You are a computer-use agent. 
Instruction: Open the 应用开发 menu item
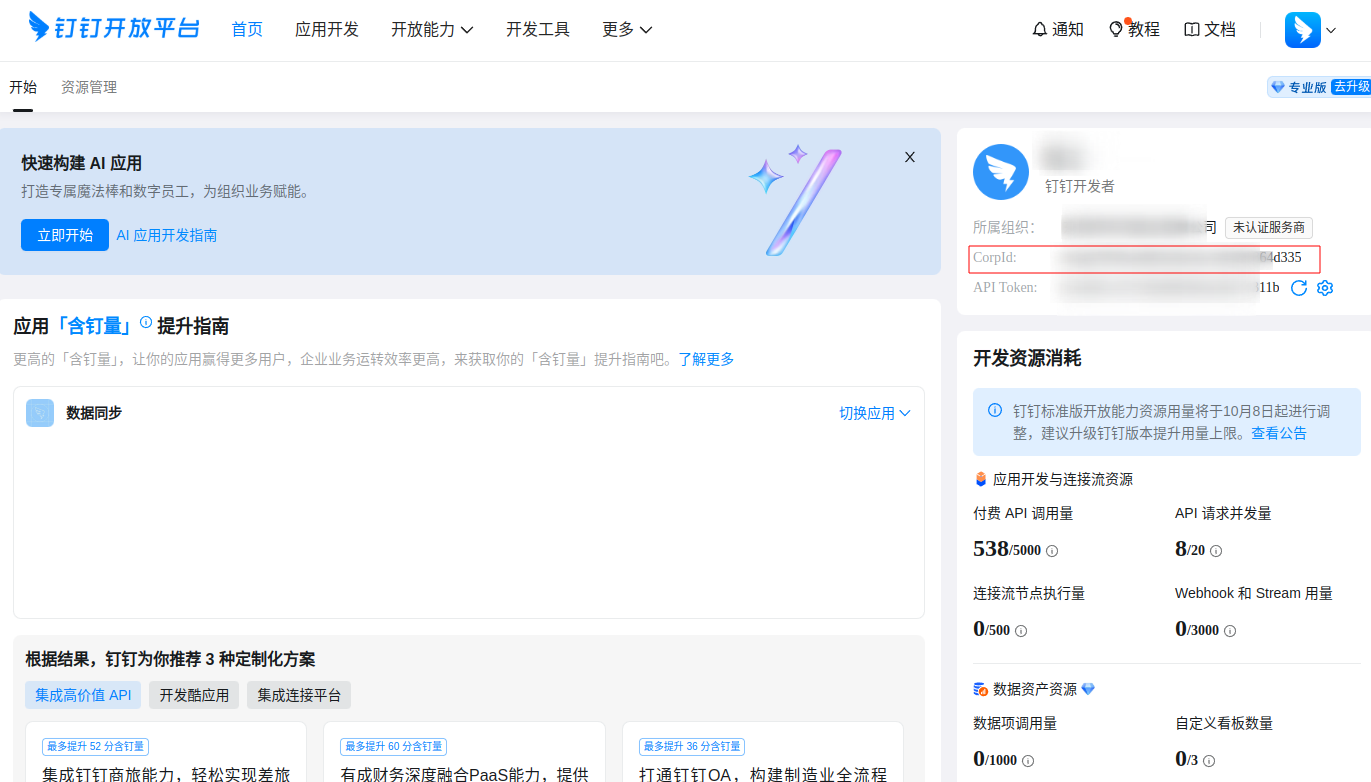(326, 29)
